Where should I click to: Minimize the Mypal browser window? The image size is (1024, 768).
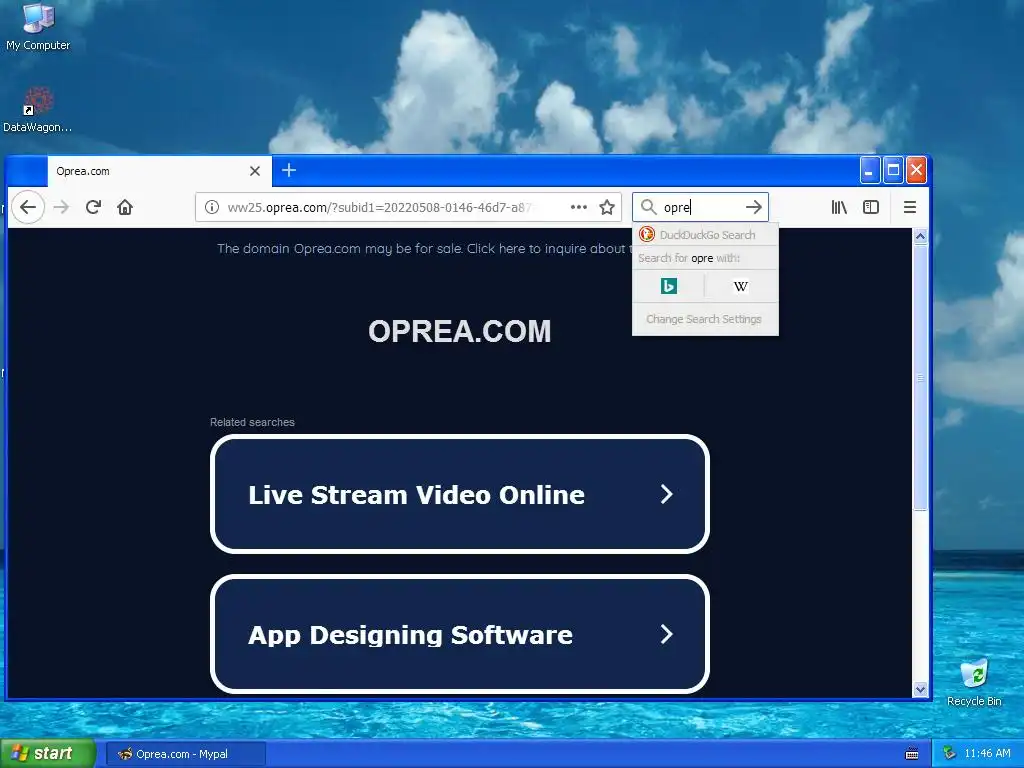[x=869, y=170]
